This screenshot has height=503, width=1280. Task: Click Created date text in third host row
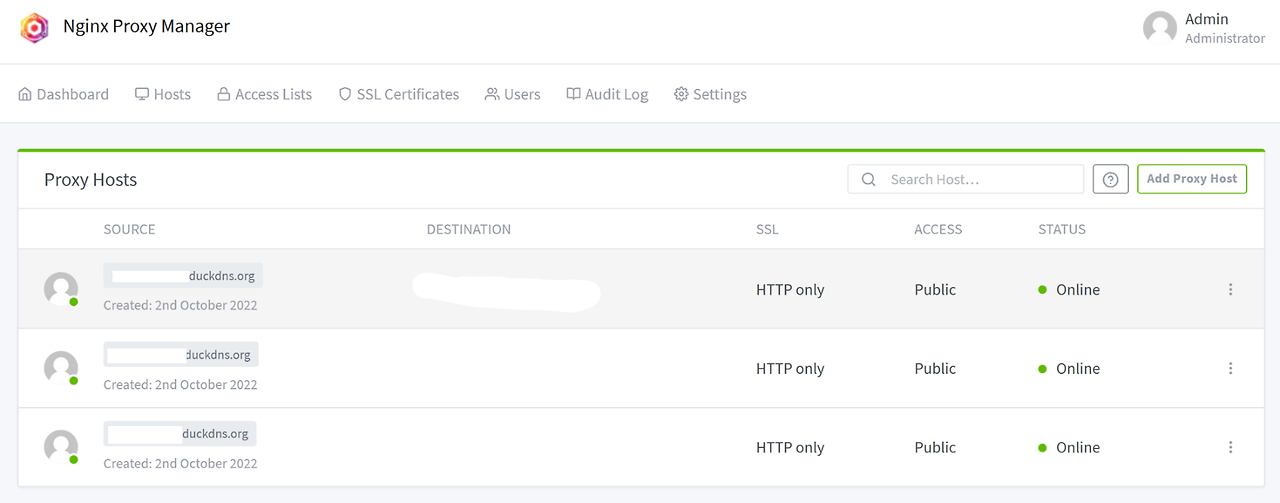(x=180, y=463)
